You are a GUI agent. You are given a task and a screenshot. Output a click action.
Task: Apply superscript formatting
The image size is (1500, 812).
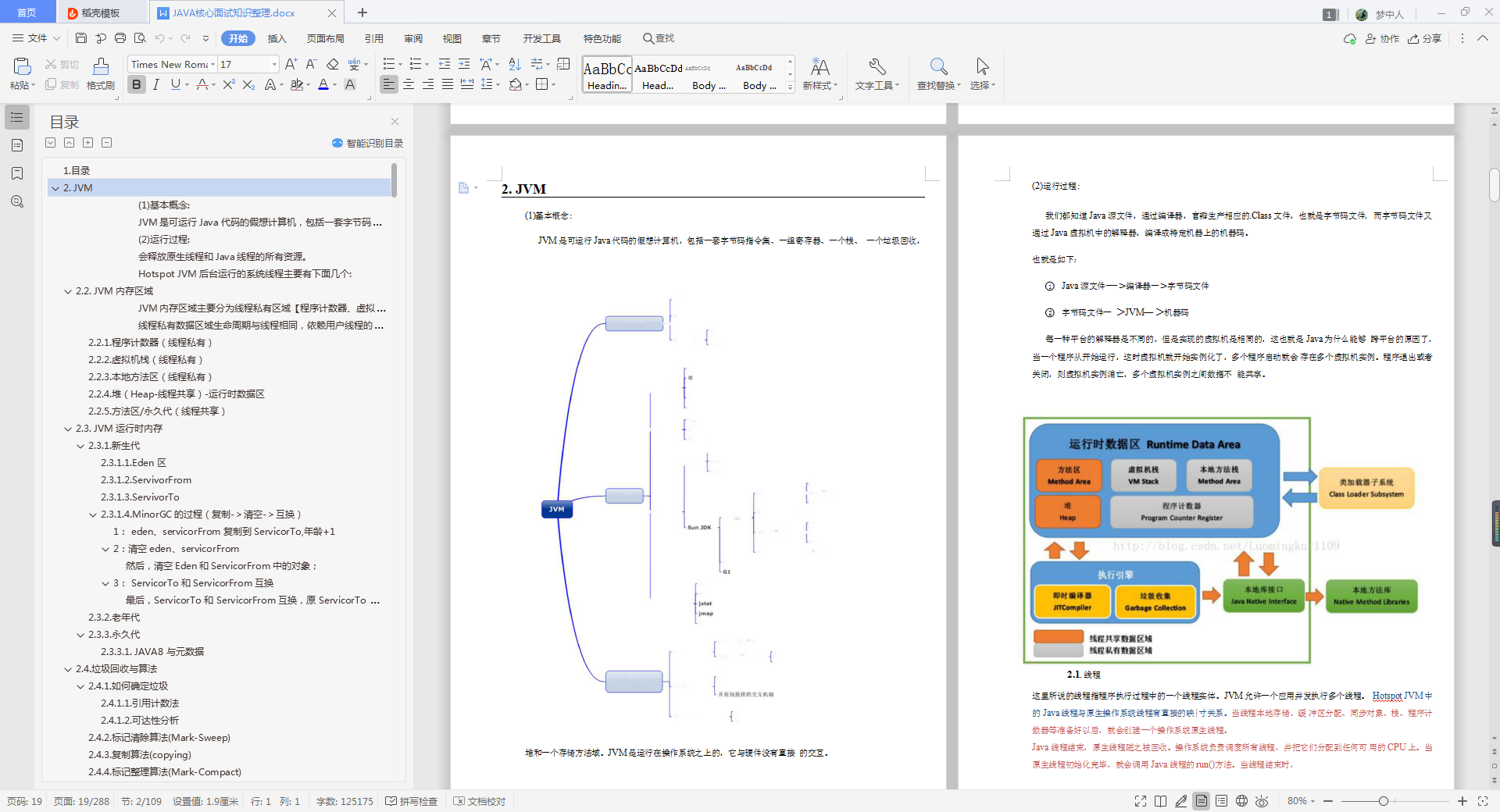tap(229, 84)
